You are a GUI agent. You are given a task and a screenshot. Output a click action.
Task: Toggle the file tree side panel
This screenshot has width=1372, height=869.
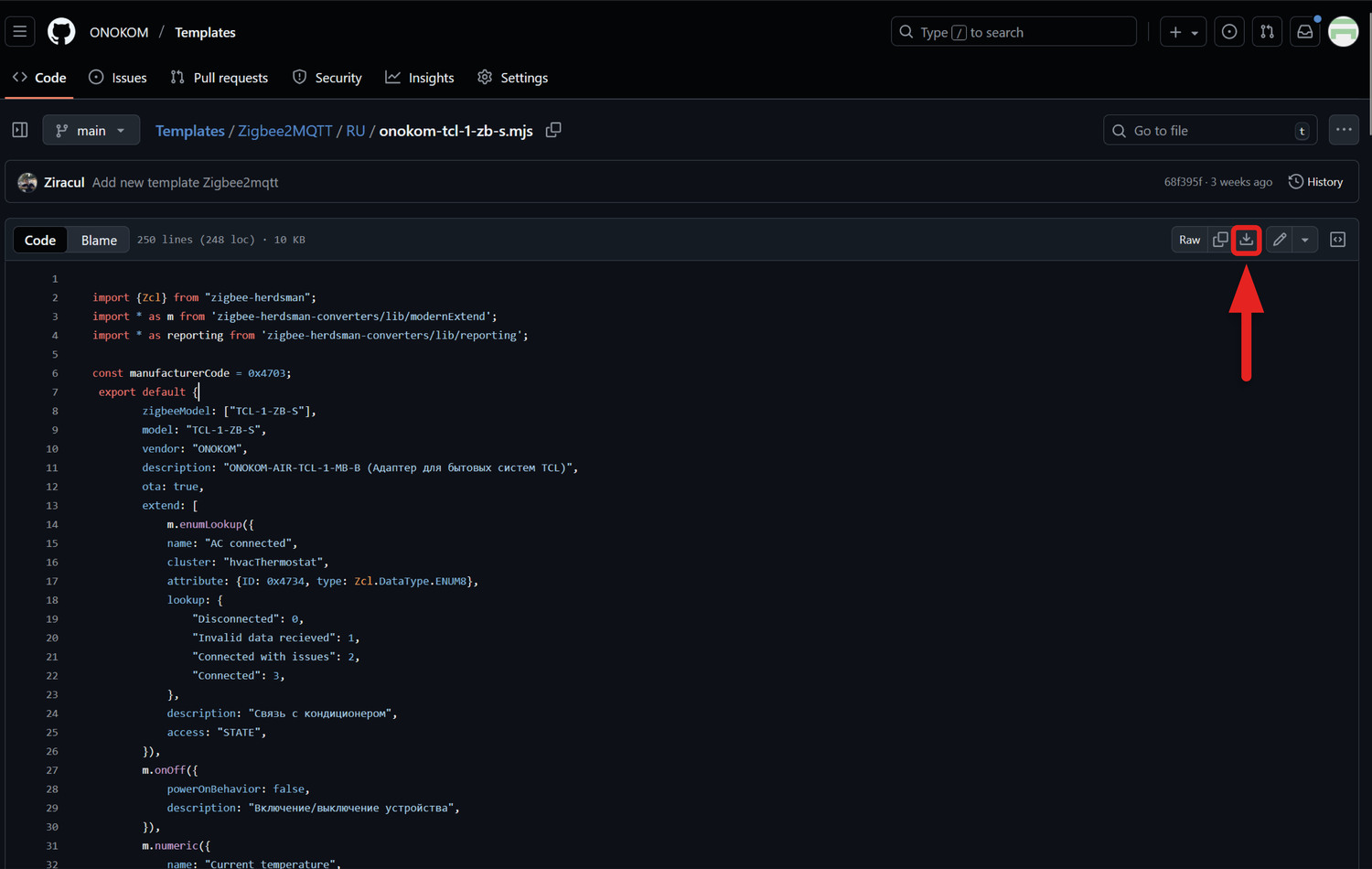tap(20, 130)
